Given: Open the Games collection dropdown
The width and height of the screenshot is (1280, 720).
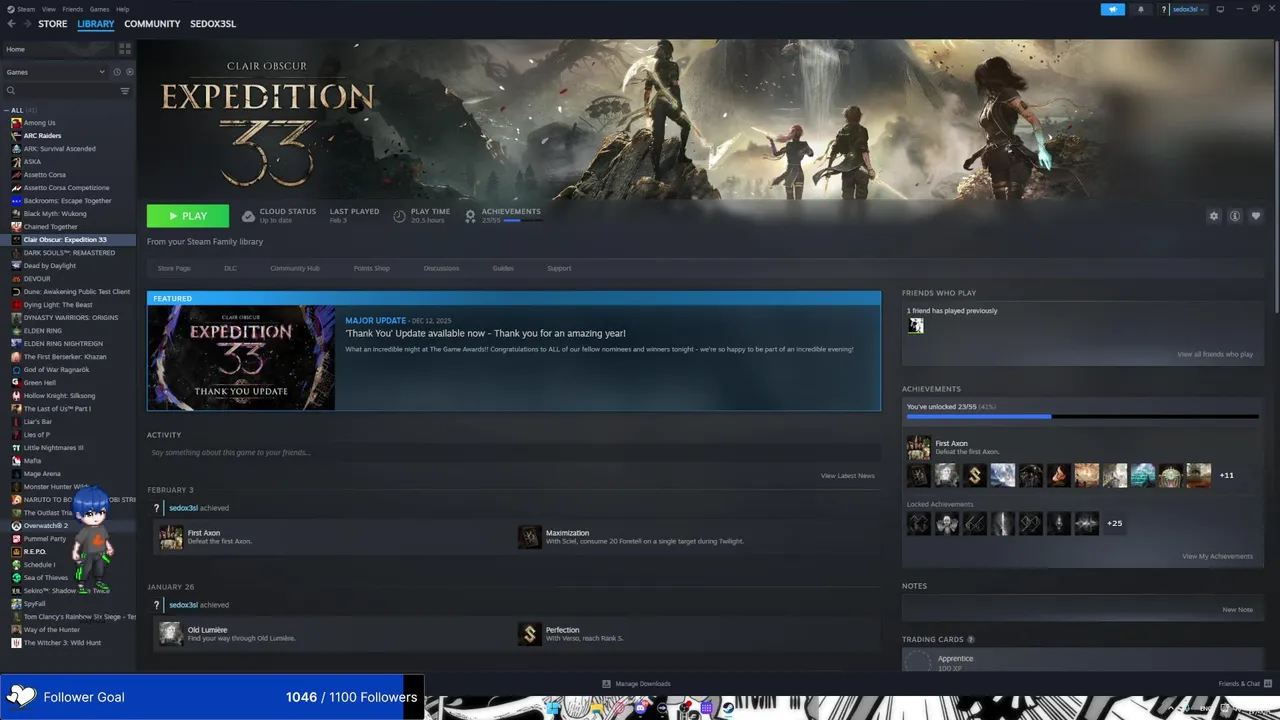Looking at the screenshot, I should pyautogui.click(x=55, y=72).
